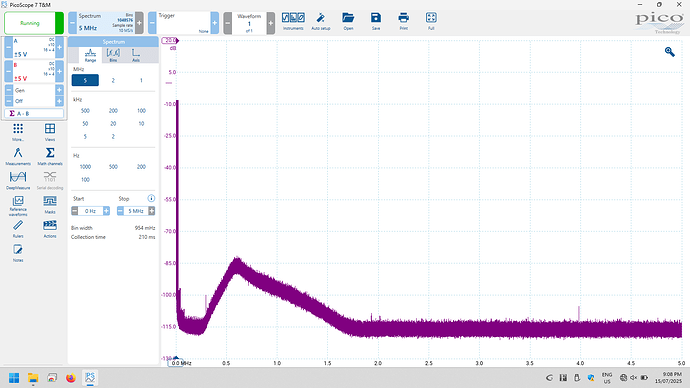Screen dimensions: 690x388
Task: Switch to the Range tab
Action: coord(90,55)
